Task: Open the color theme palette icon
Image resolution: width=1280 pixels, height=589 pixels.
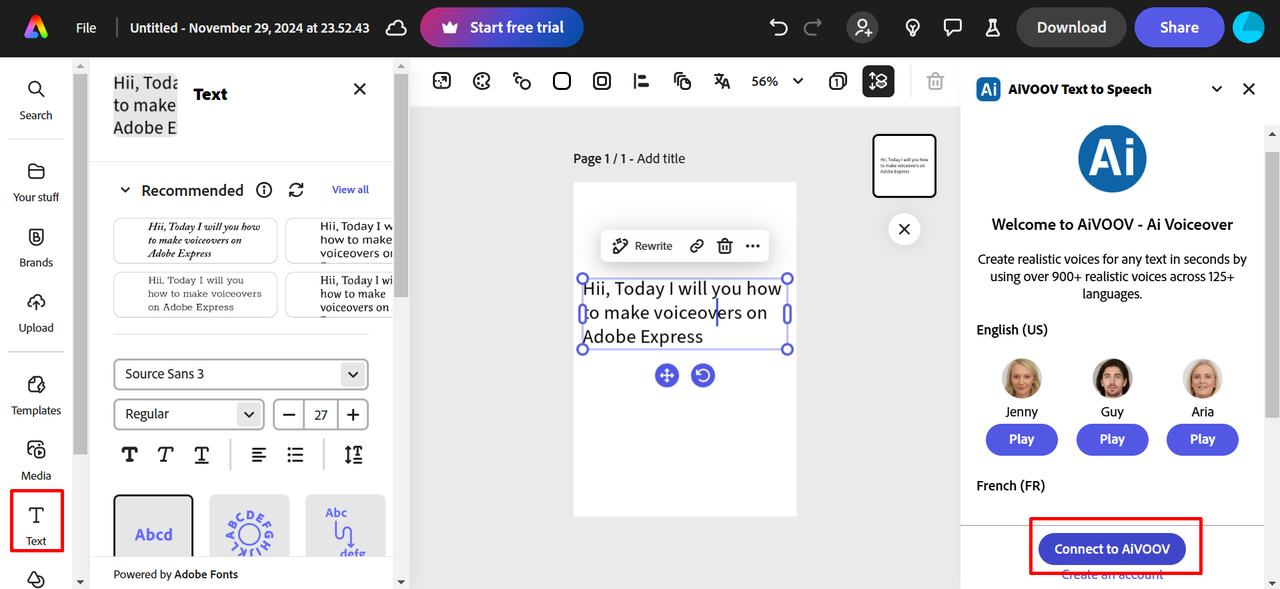Action: pyautogui.click(x=482, y=81)
